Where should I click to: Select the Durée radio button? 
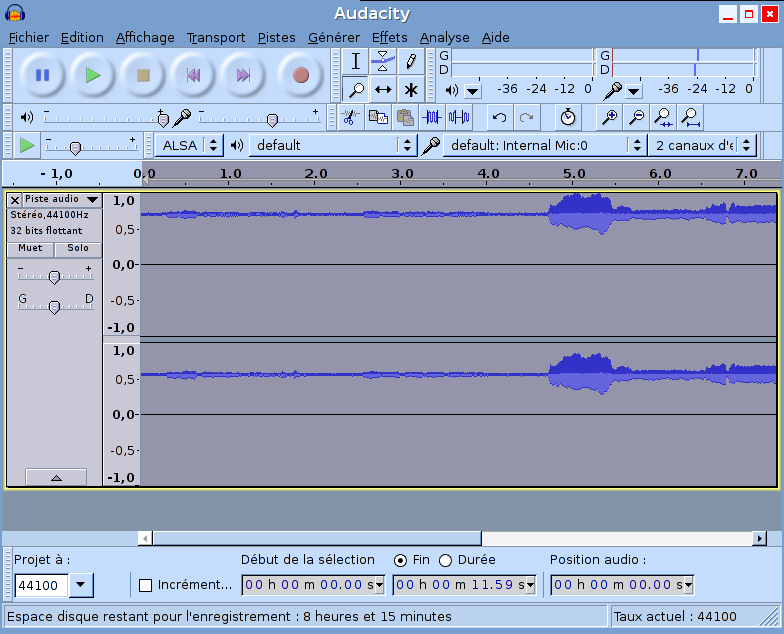(445, 560)
